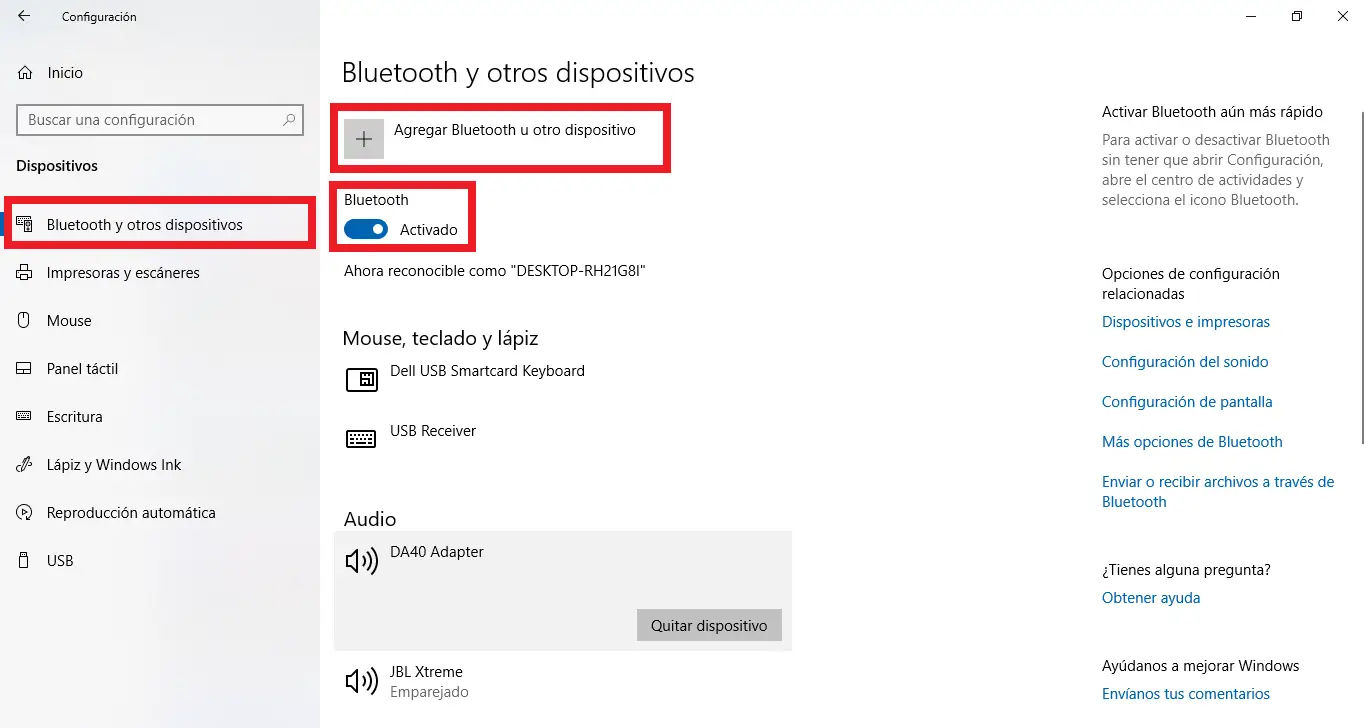
Task: Select Reproducción automática from the sidebar
Action: point(131,512)
